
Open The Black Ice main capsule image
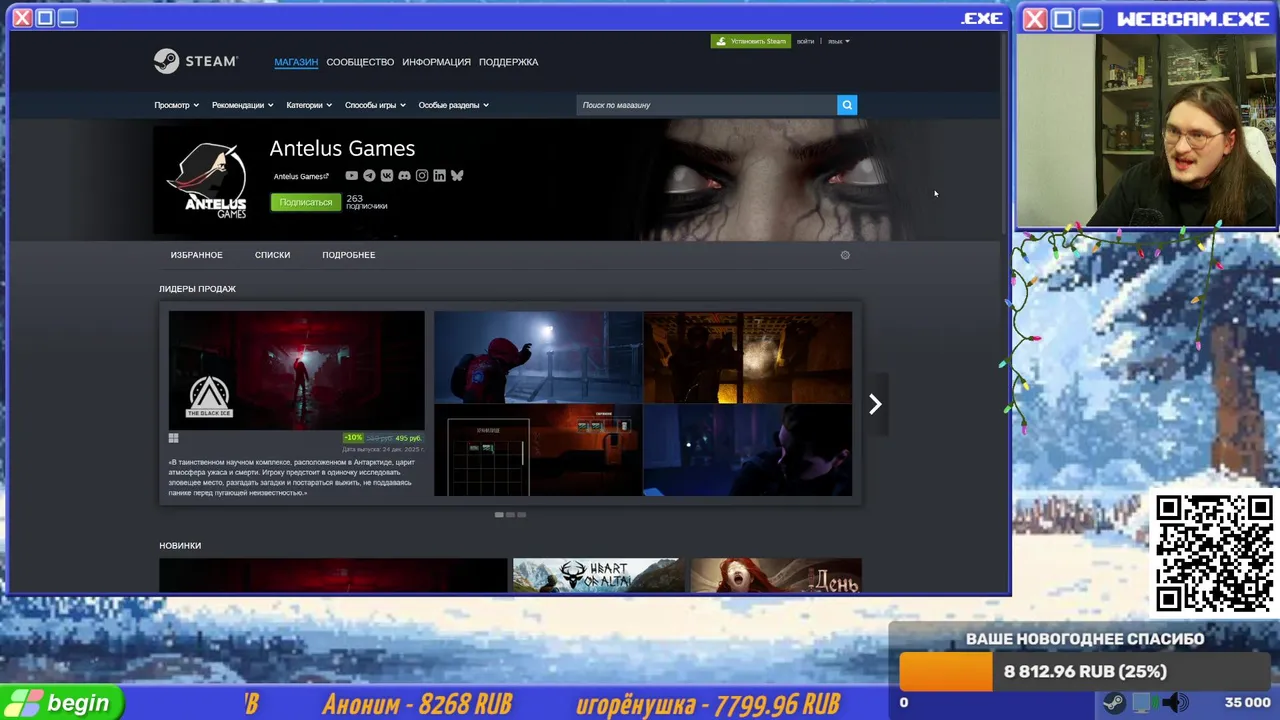click(x=296, y=370)
